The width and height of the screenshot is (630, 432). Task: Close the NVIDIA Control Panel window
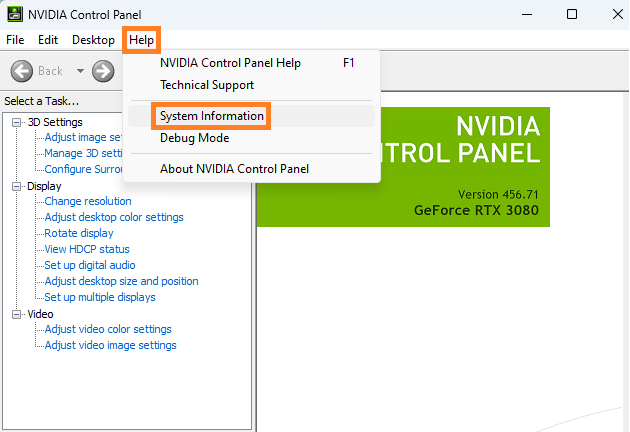tap(618, 14)
